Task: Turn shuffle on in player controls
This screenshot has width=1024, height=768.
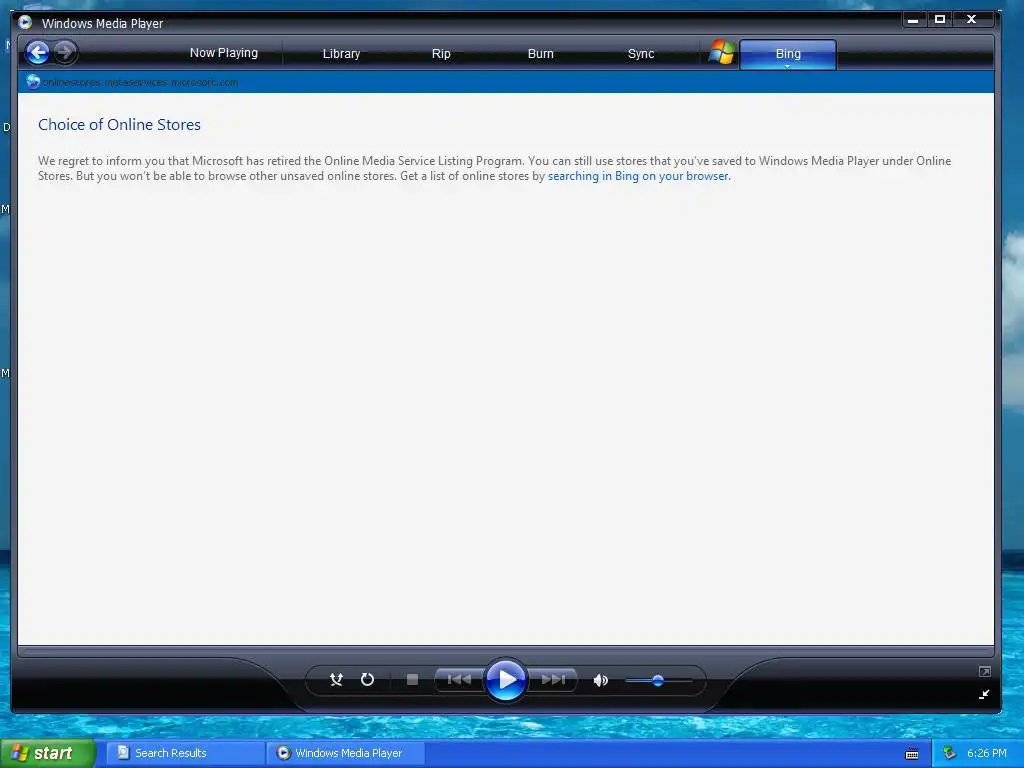Action: pos(336,680)
